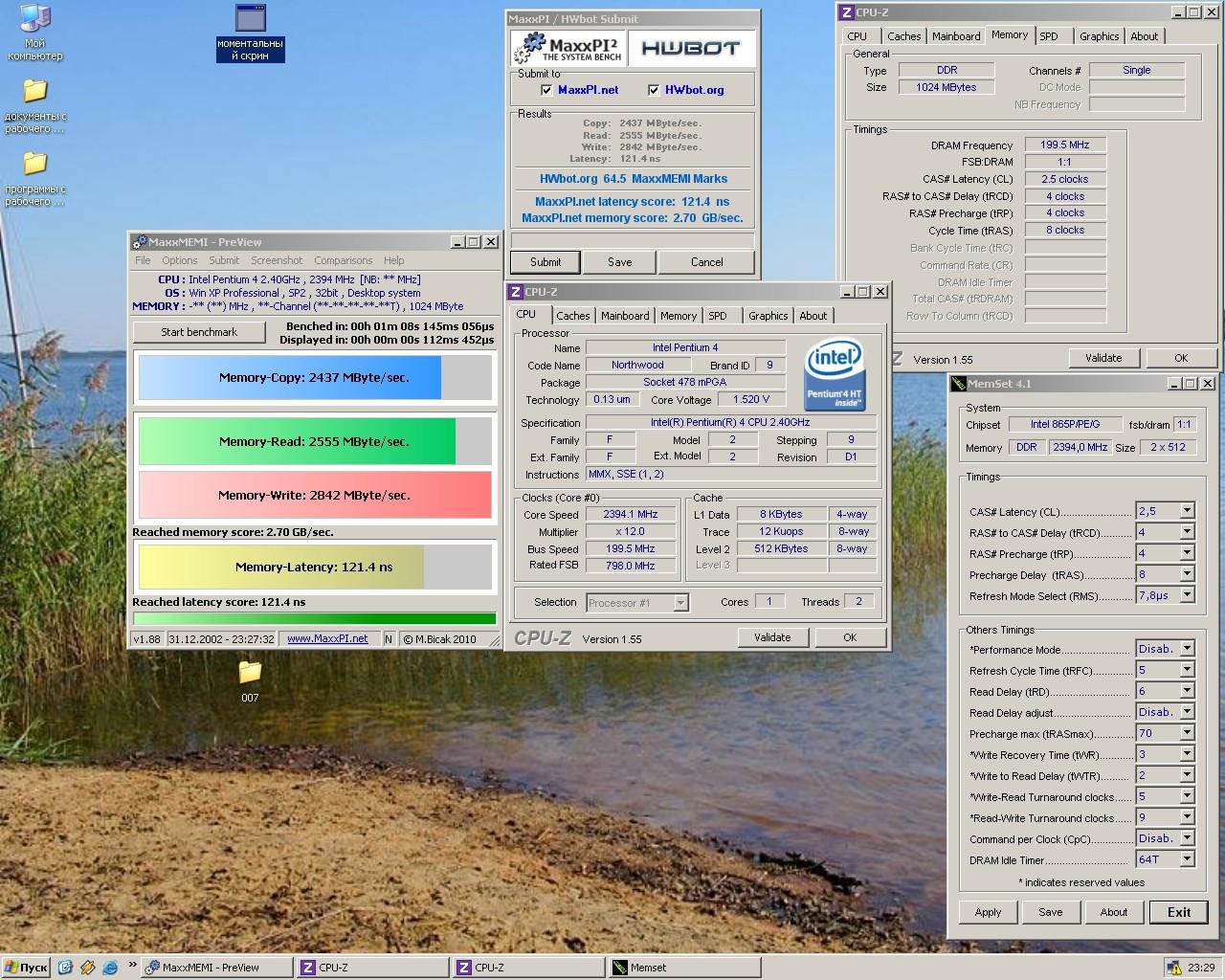Screen dimensions: 1225x980
Task: Click the CPU-Z Z icon in CPU window title
Action: click(516, 292)
